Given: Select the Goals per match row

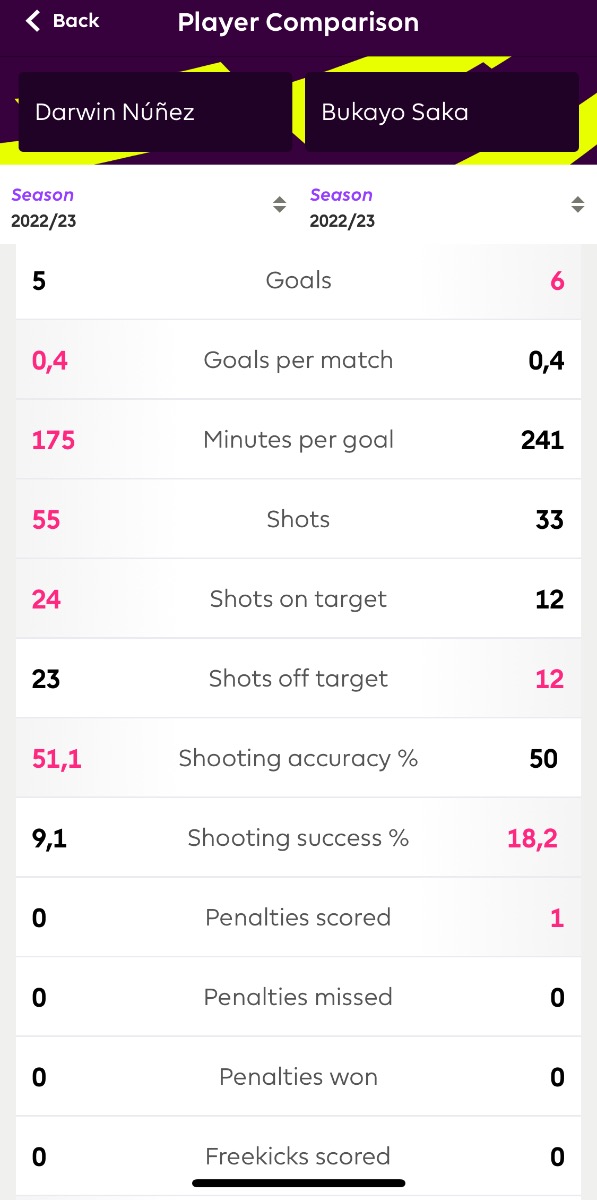Looking at the screenshot, I should (298, 360).
